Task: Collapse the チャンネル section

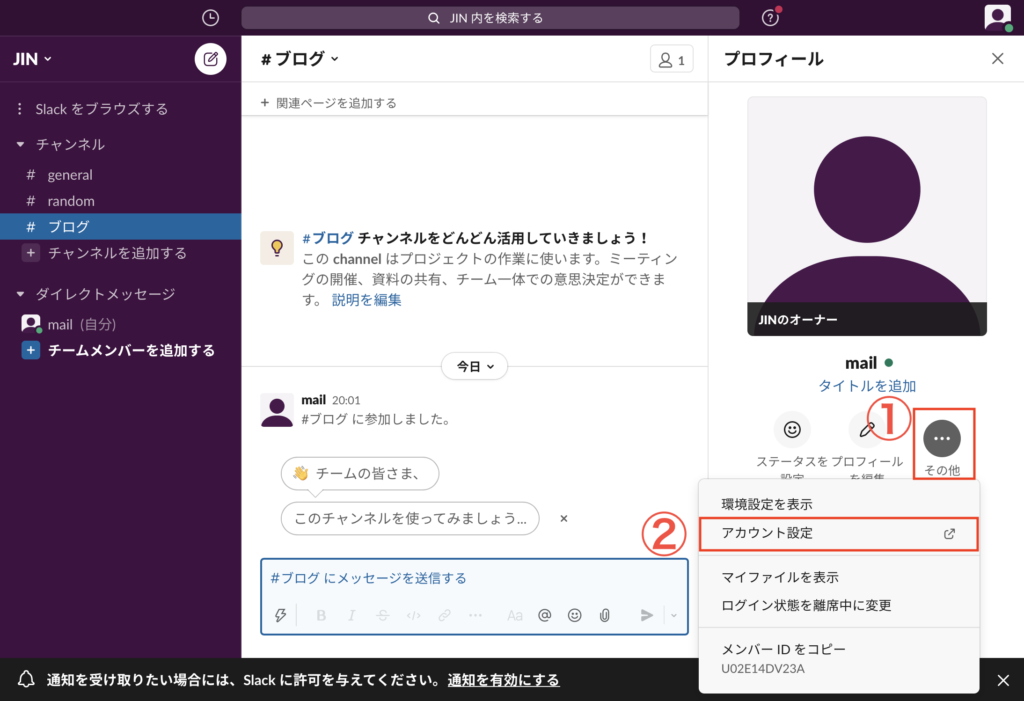Action: (21, 144)
